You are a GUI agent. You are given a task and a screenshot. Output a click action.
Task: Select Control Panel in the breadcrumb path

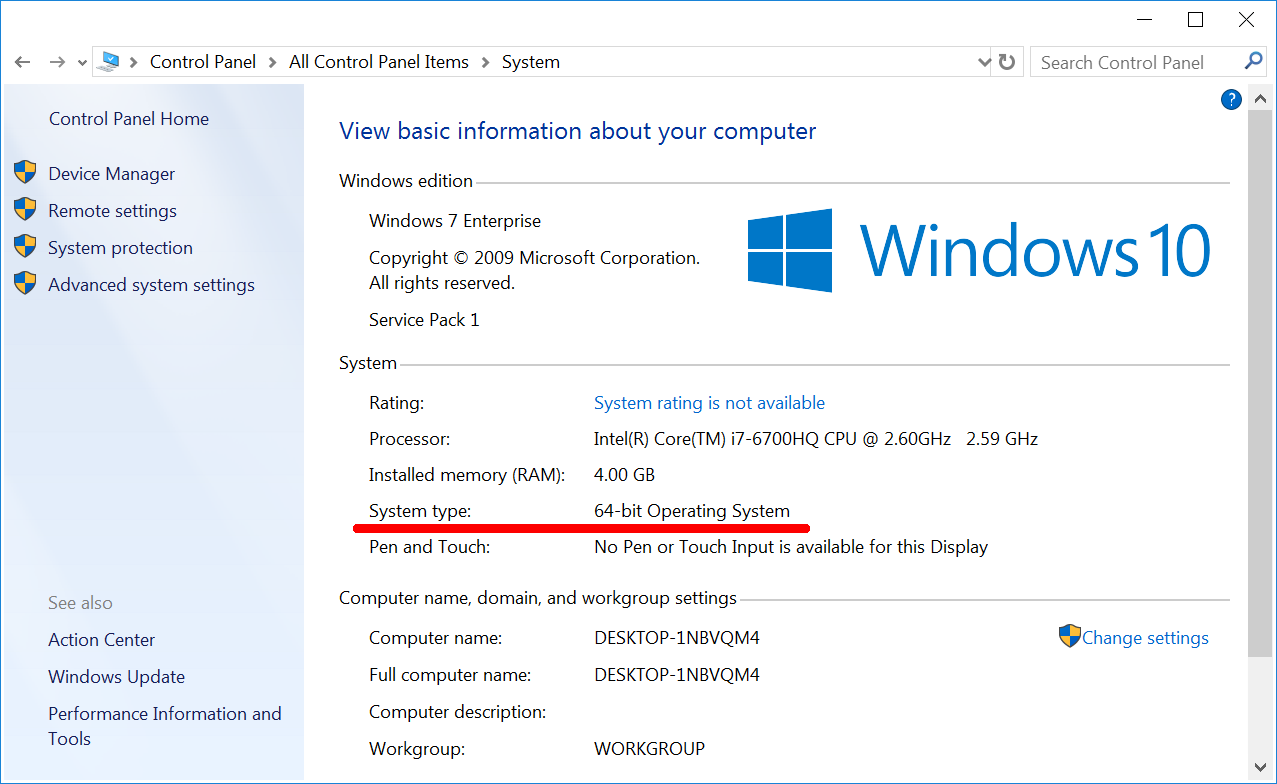click(x=203, y=62)
